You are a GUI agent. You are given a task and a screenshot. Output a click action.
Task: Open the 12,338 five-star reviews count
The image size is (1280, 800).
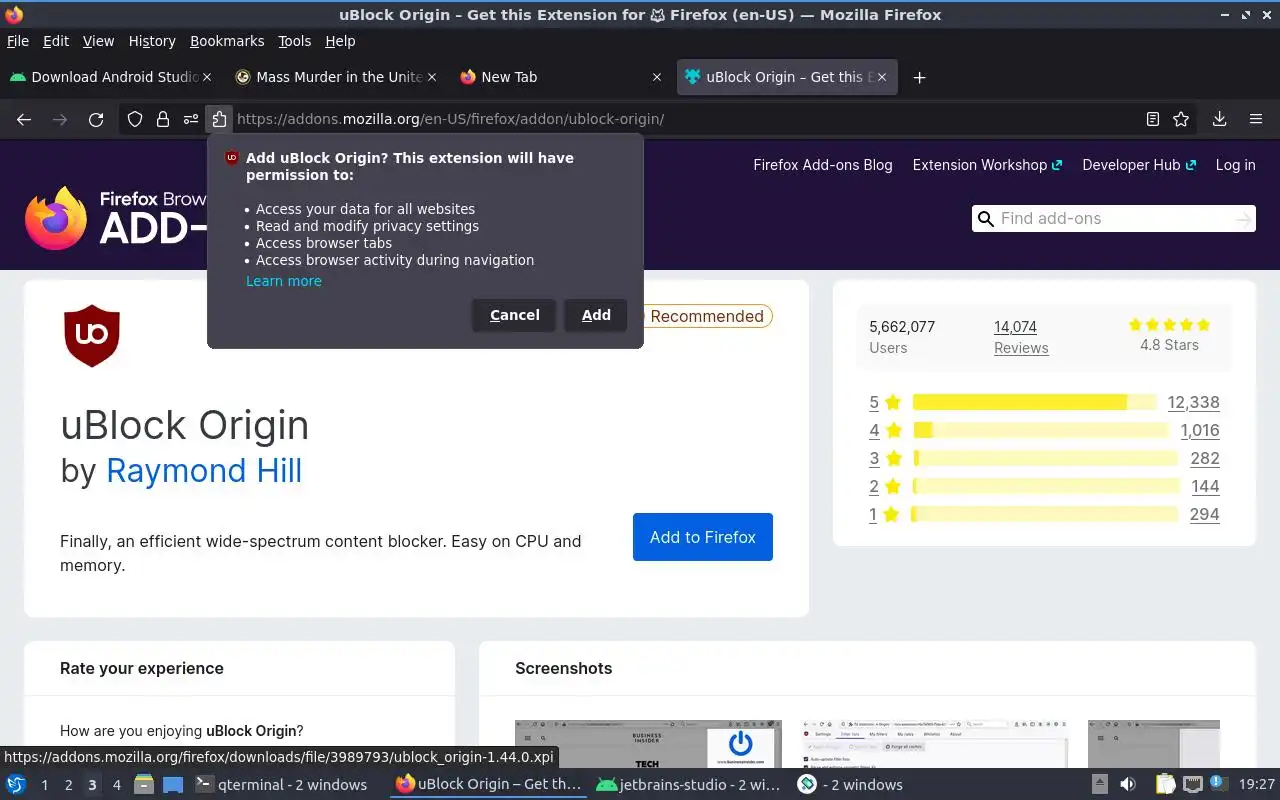pos(1193,402)
